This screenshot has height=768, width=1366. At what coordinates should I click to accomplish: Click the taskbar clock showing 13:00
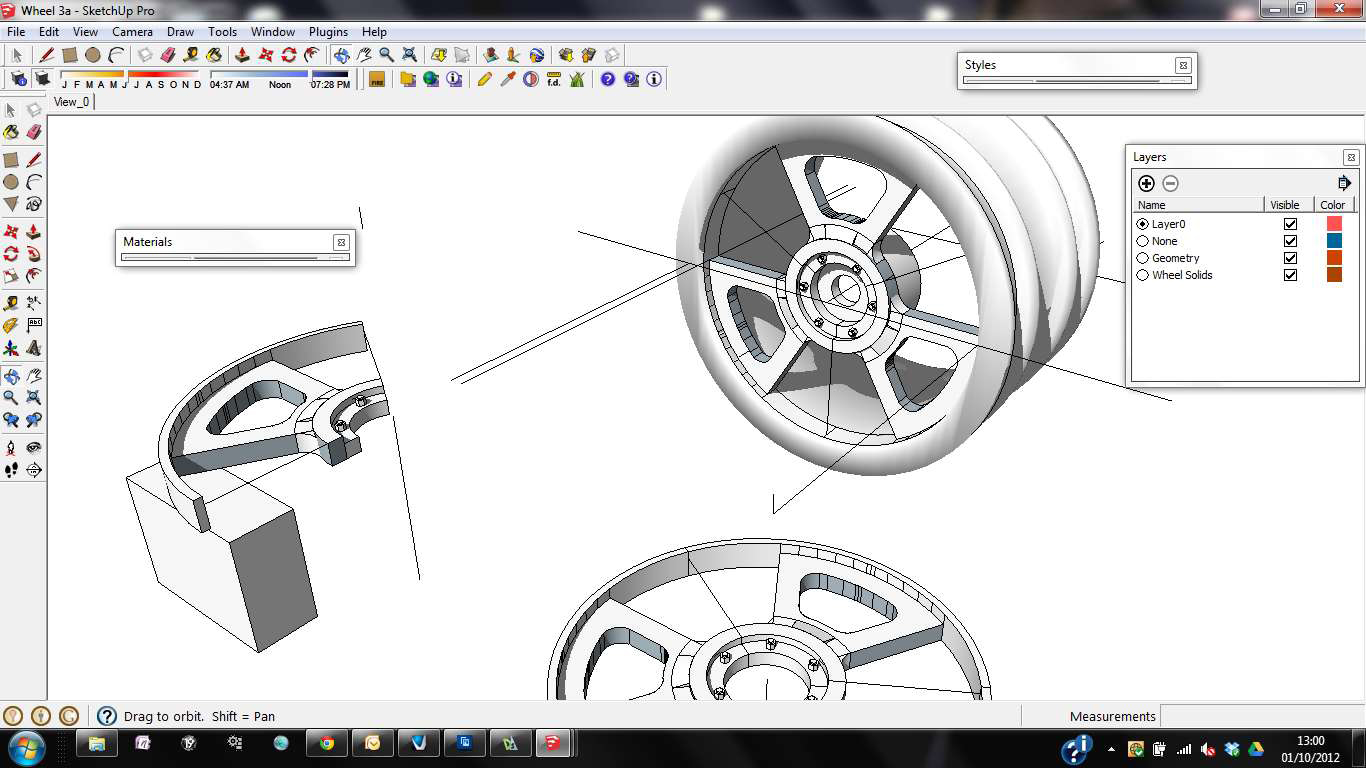click(1310, 748)
